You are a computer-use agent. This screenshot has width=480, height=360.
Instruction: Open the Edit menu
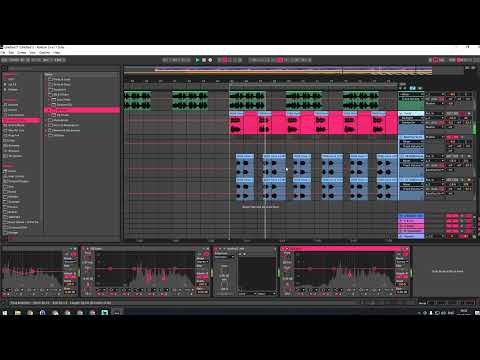(x=11, y=53)
